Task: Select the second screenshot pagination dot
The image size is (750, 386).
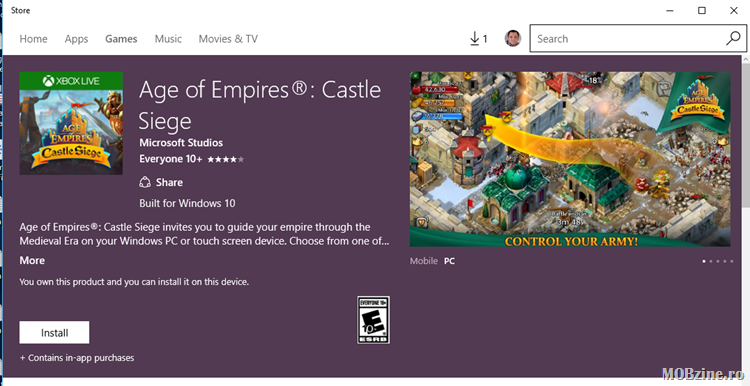Action: pyautogui.click(x=711, y=261)
